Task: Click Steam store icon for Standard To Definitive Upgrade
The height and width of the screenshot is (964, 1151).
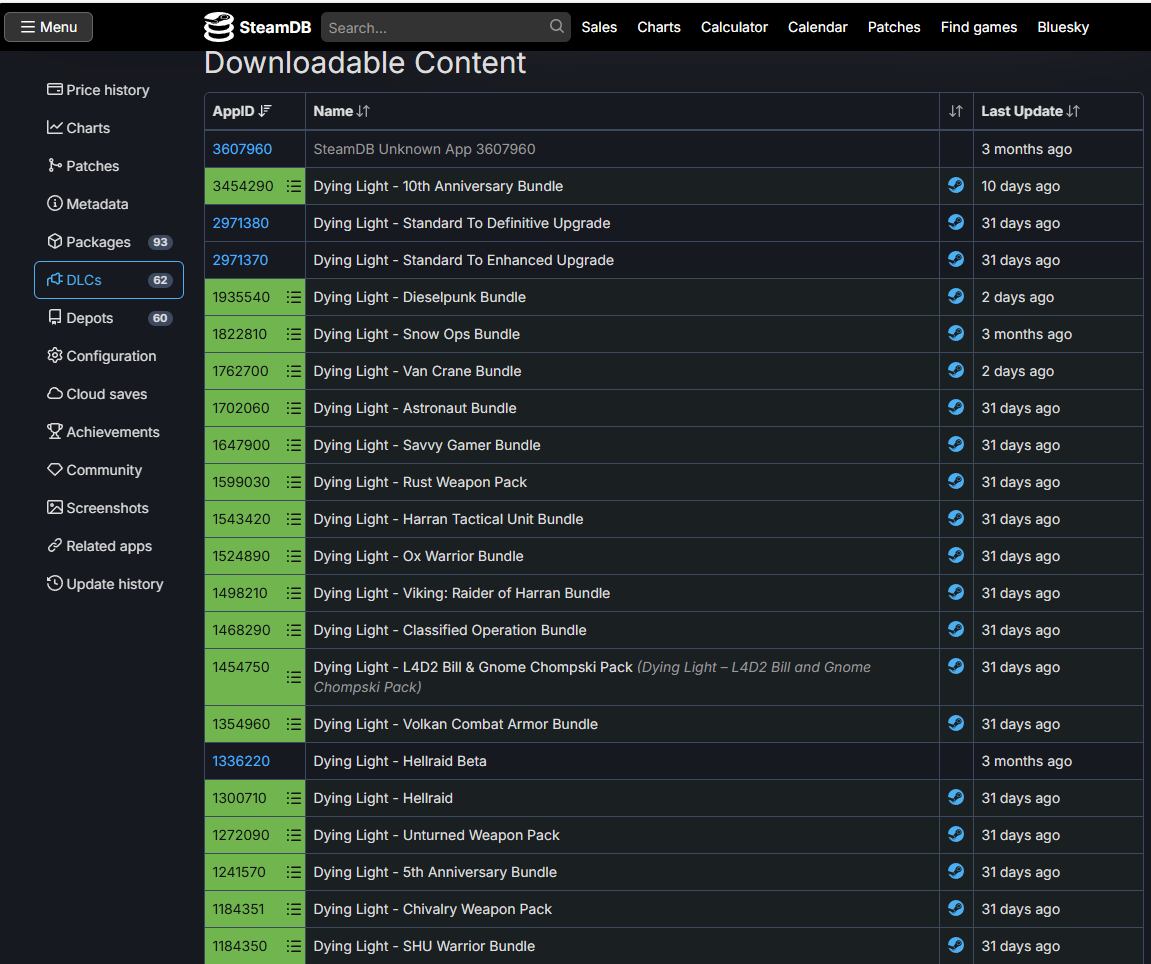Action: 956,222
